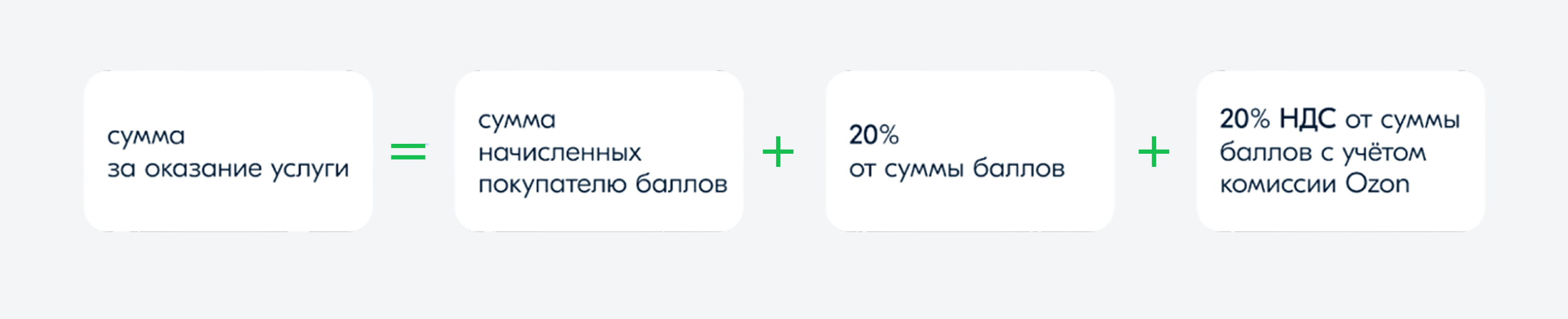Viewport: 1568px width, 319px height.
Task: Select the "20% НДС" commission card
Action: (1340, 151)
